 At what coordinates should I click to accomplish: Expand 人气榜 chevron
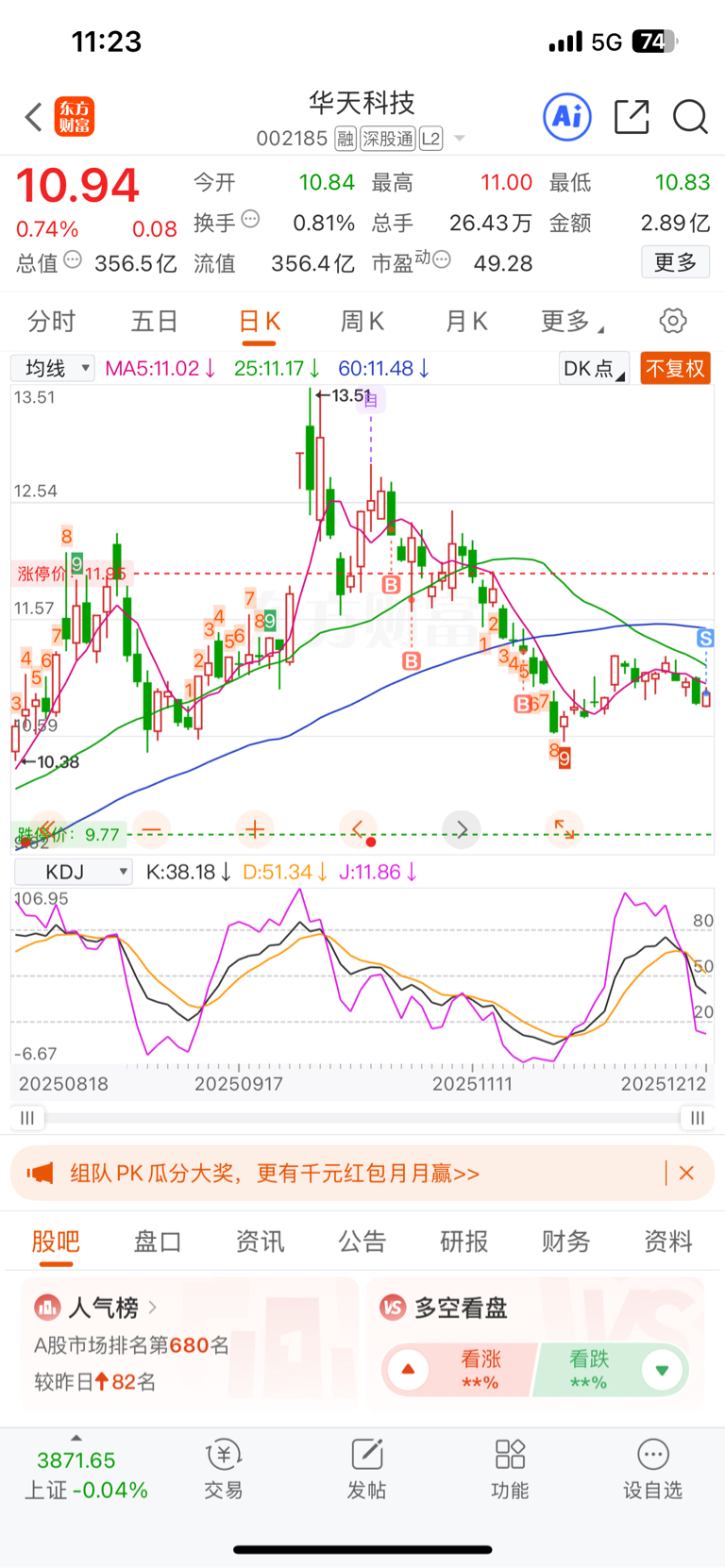(152, 1308)
